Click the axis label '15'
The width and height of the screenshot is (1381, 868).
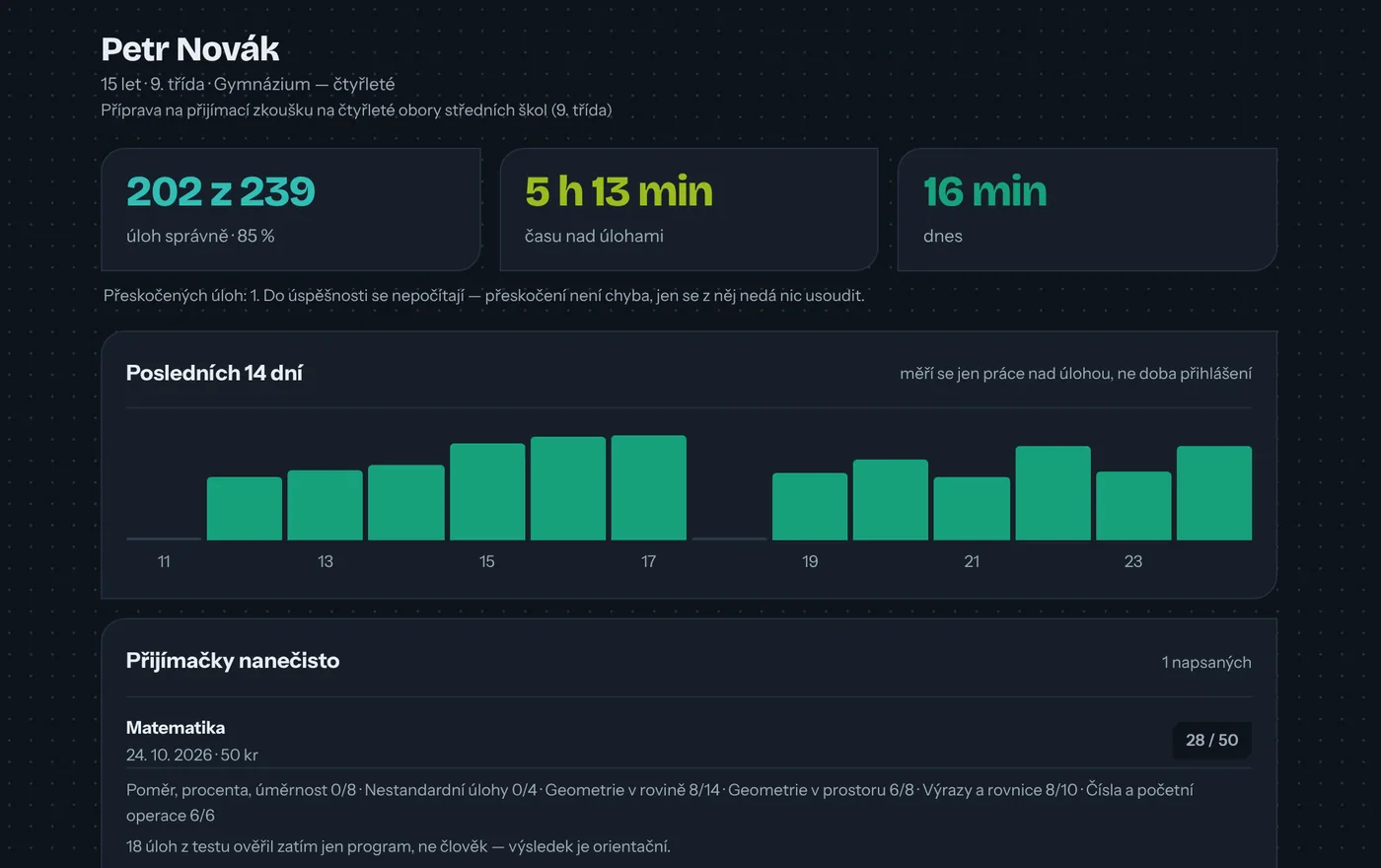pyautogui.click(x=487, y=561)
